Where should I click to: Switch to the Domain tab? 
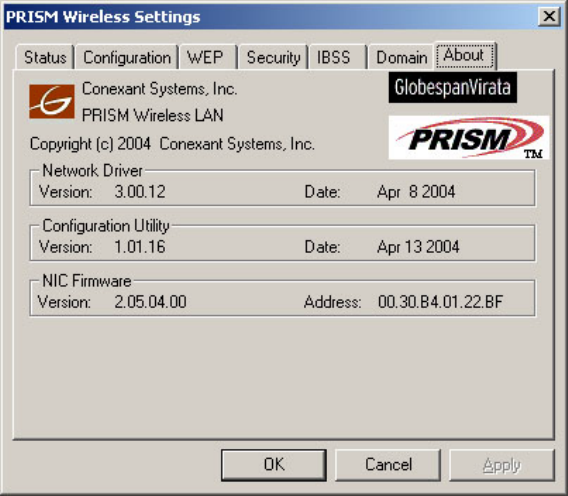point(401,57)
